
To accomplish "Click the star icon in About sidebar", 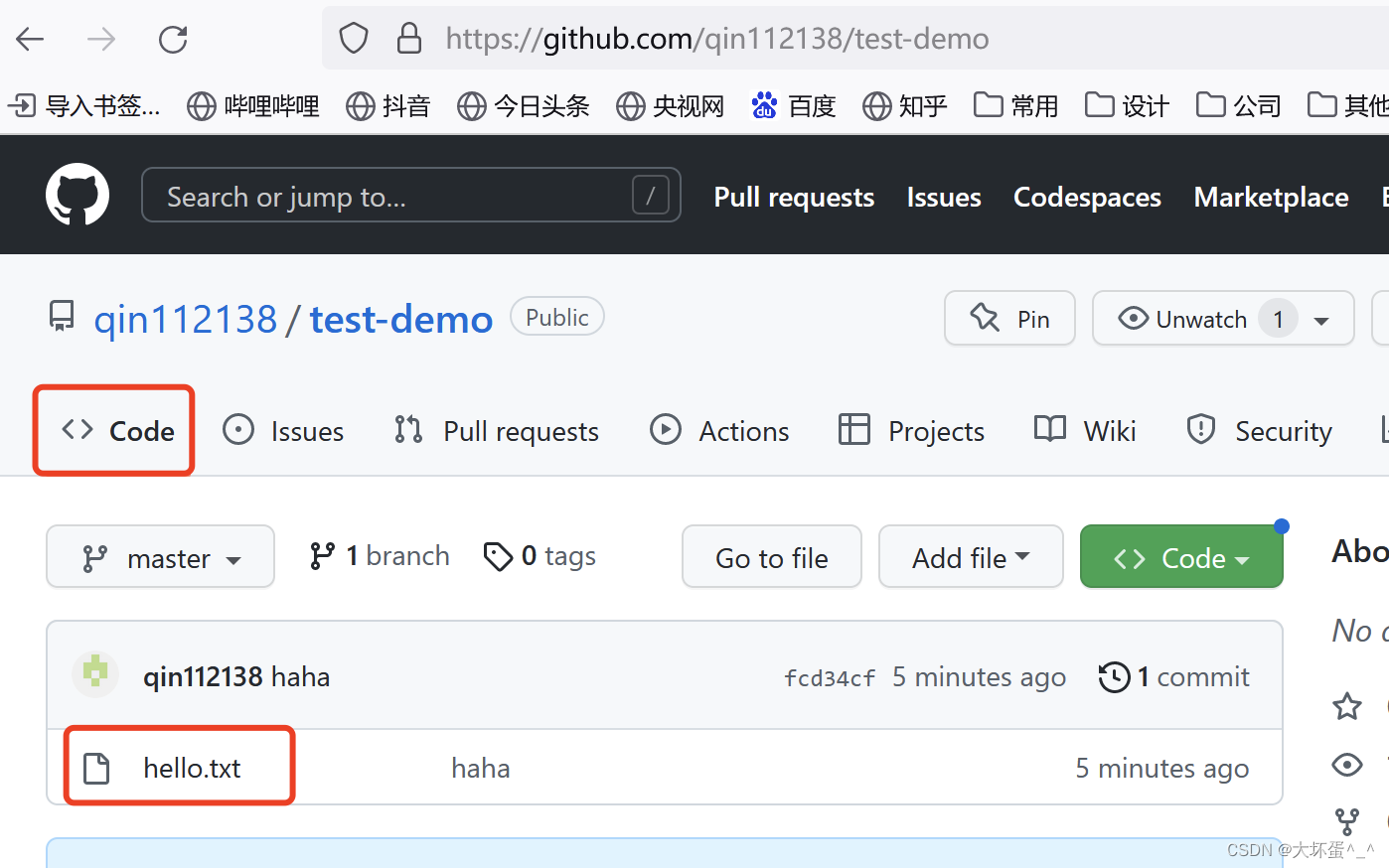I will 1347,706.
